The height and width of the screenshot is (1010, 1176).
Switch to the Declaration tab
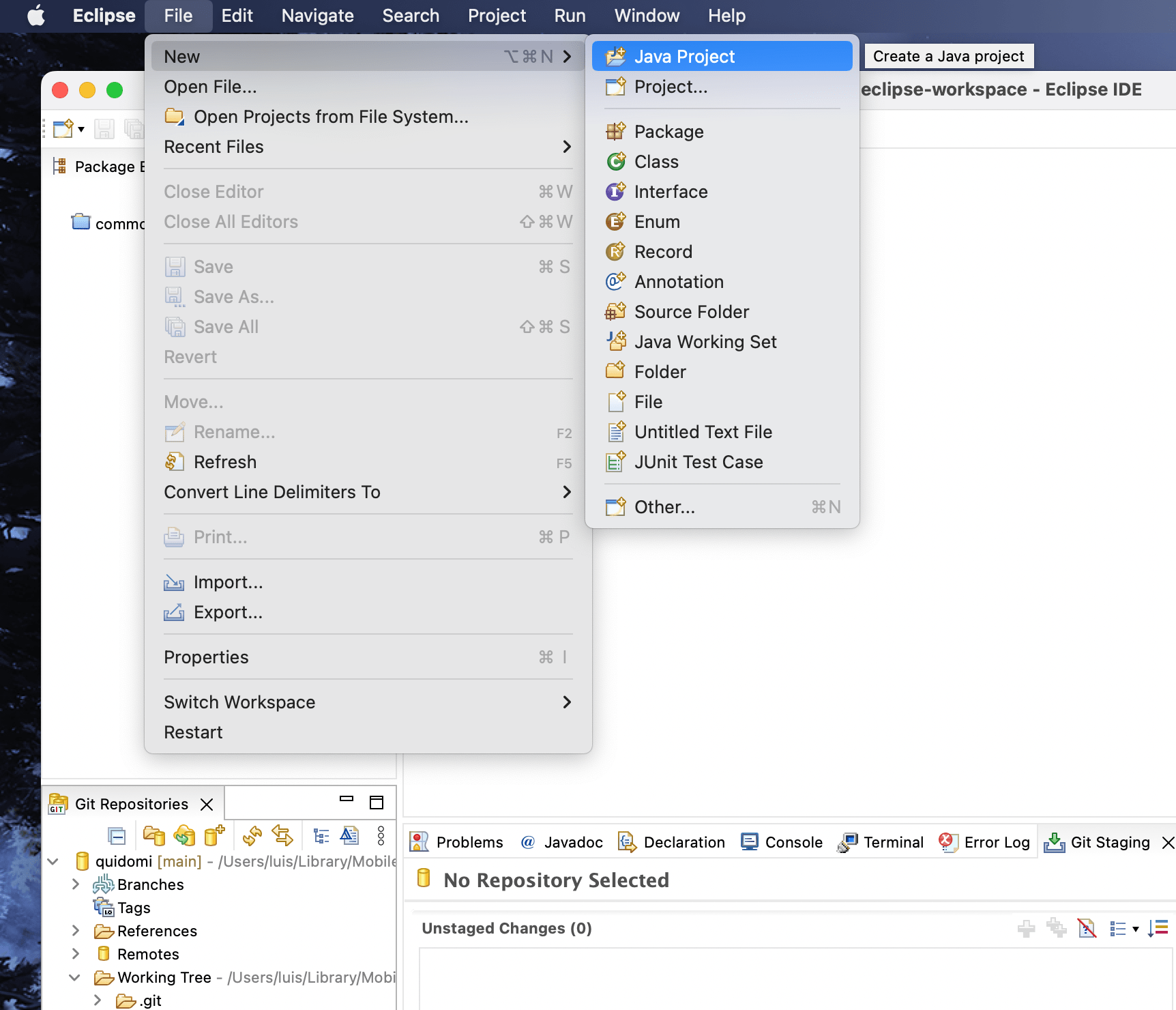[671, 842]
